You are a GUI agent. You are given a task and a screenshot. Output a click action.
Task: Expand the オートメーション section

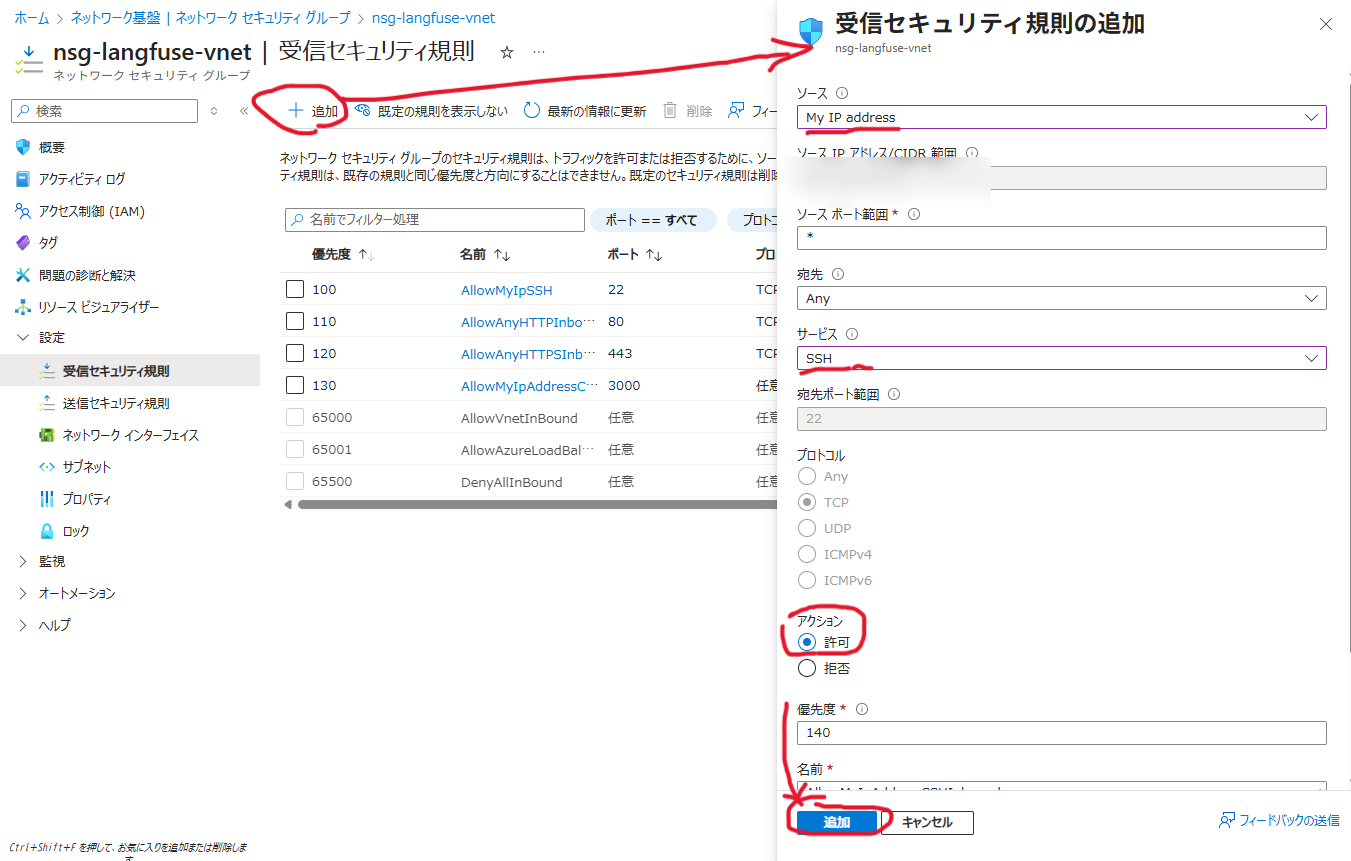coord(23,594)
